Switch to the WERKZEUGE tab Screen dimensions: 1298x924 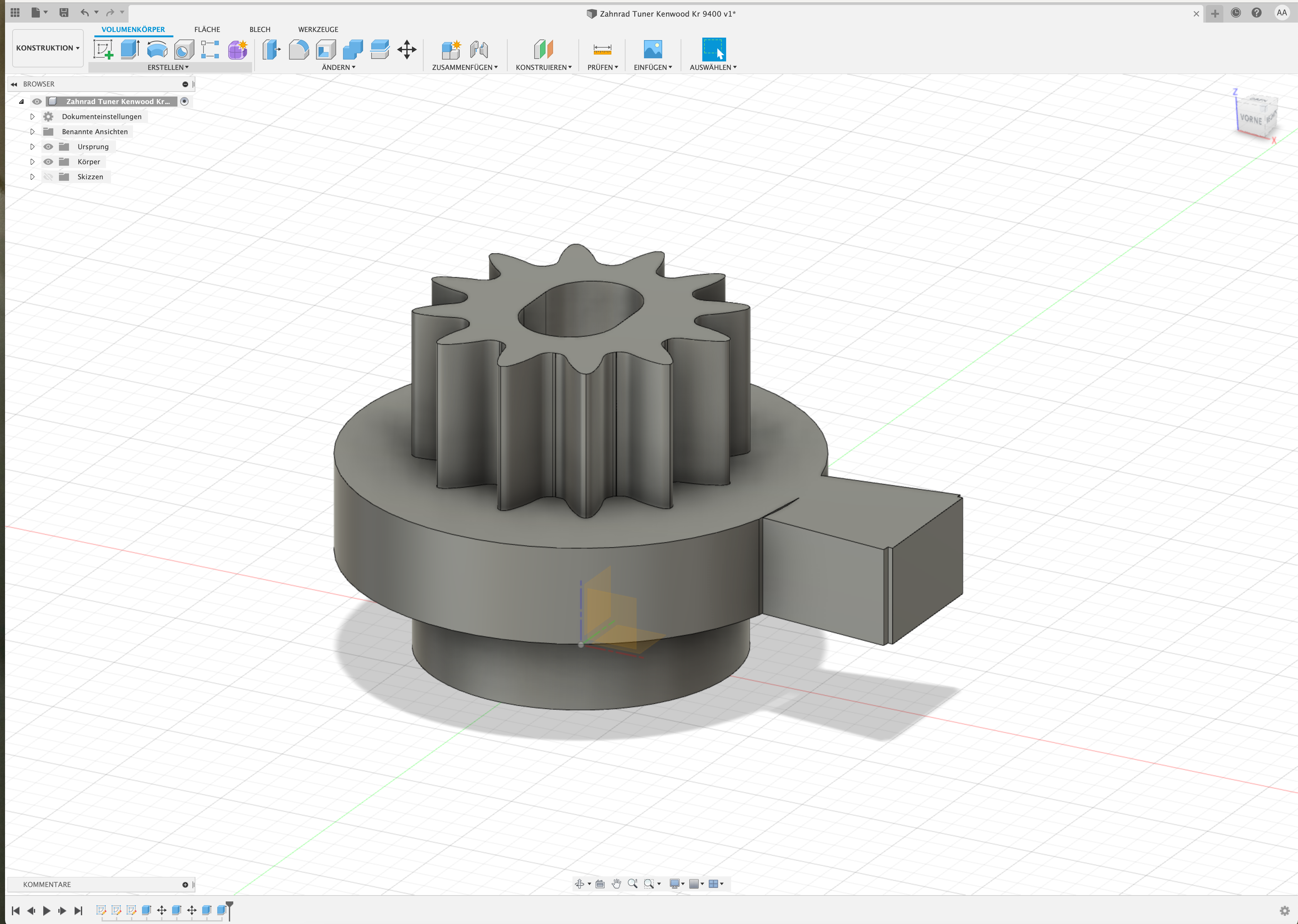[x=318, y=29]
